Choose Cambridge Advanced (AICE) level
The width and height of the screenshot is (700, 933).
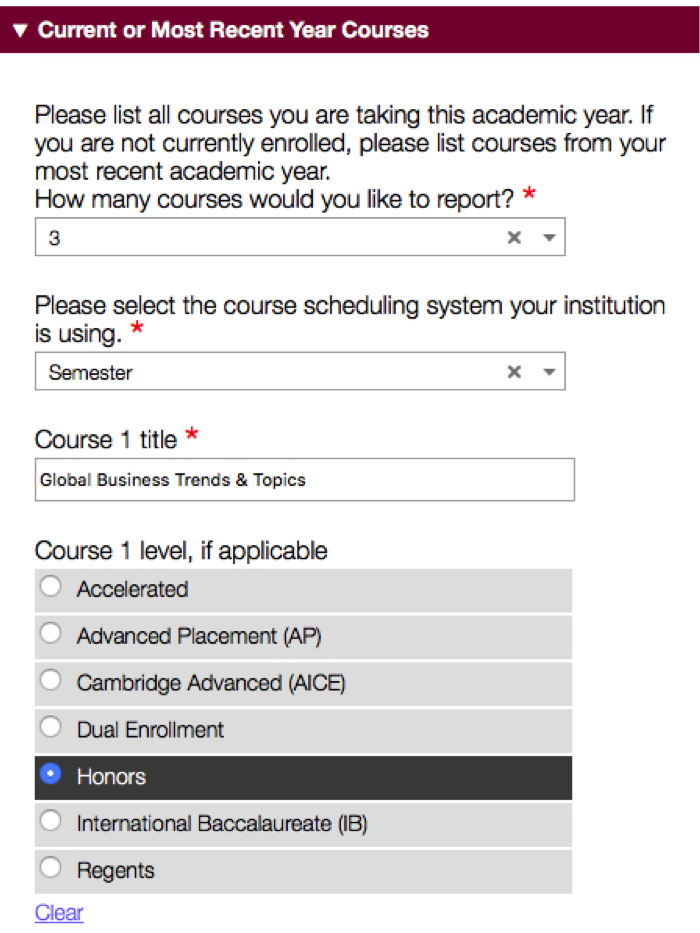(50, 681)
